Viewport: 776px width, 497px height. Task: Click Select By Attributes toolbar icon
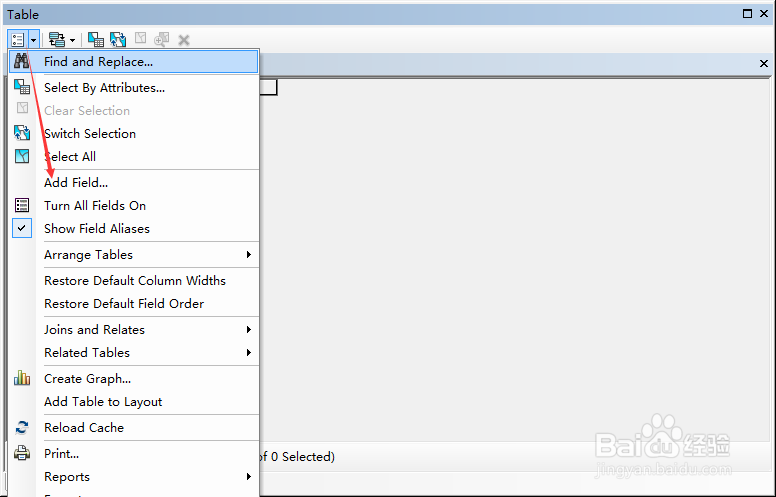click(x=96, y=40)
